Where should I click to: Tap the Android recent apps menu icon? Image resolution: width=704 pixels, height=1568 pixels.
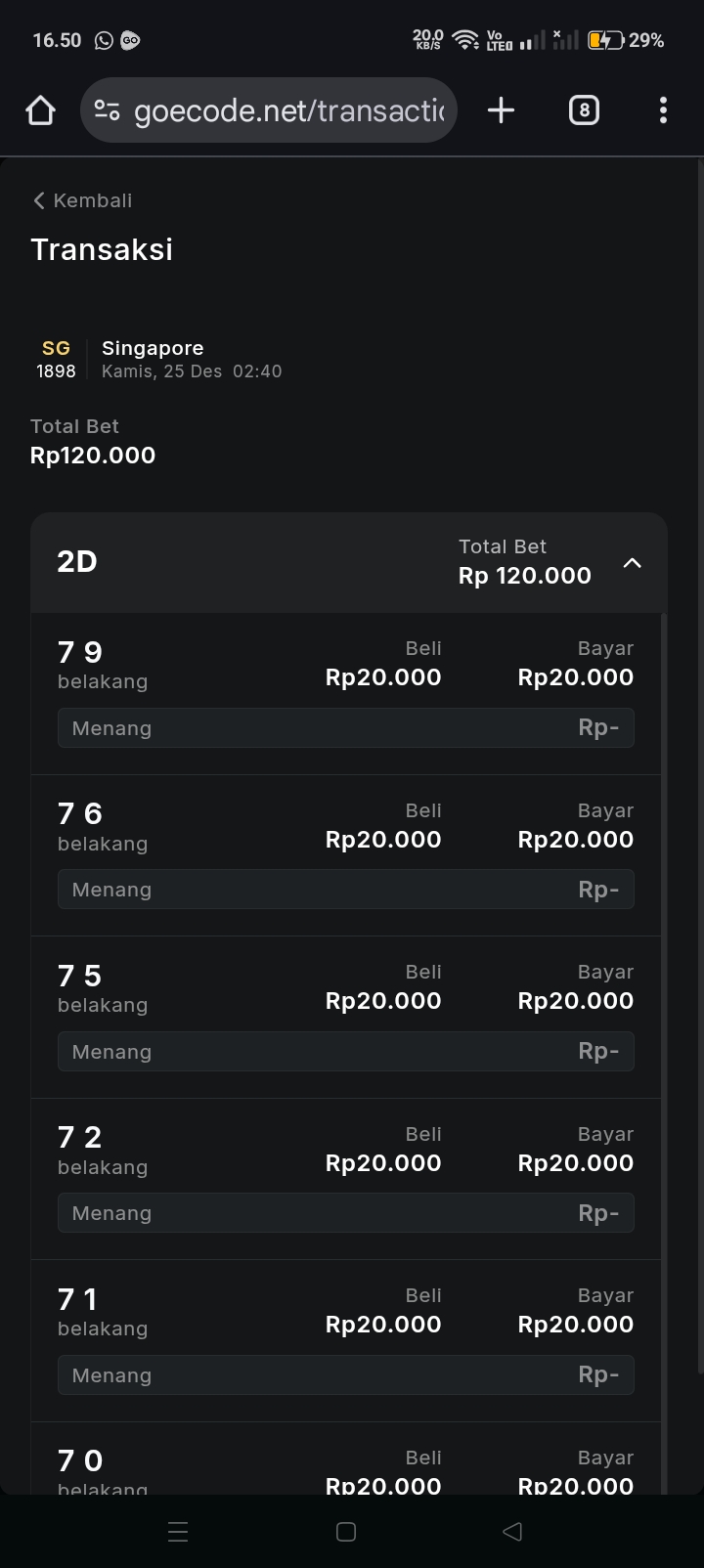point(178,1532)
